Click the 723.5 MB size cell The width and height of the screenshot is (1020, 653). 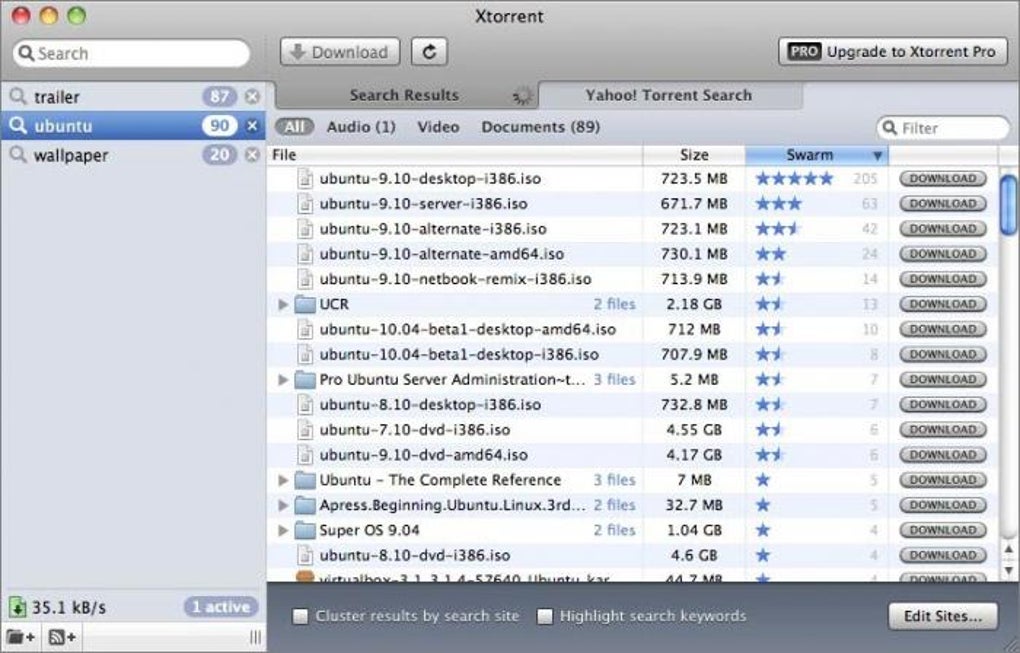coord(694,178)
